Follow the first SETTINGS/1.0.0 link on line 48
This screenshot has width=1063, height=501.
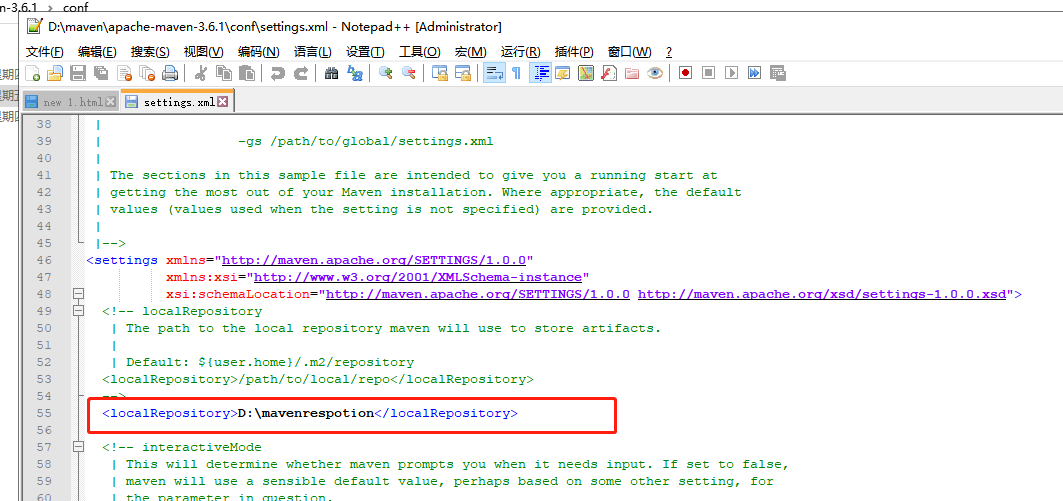point(479,294)
